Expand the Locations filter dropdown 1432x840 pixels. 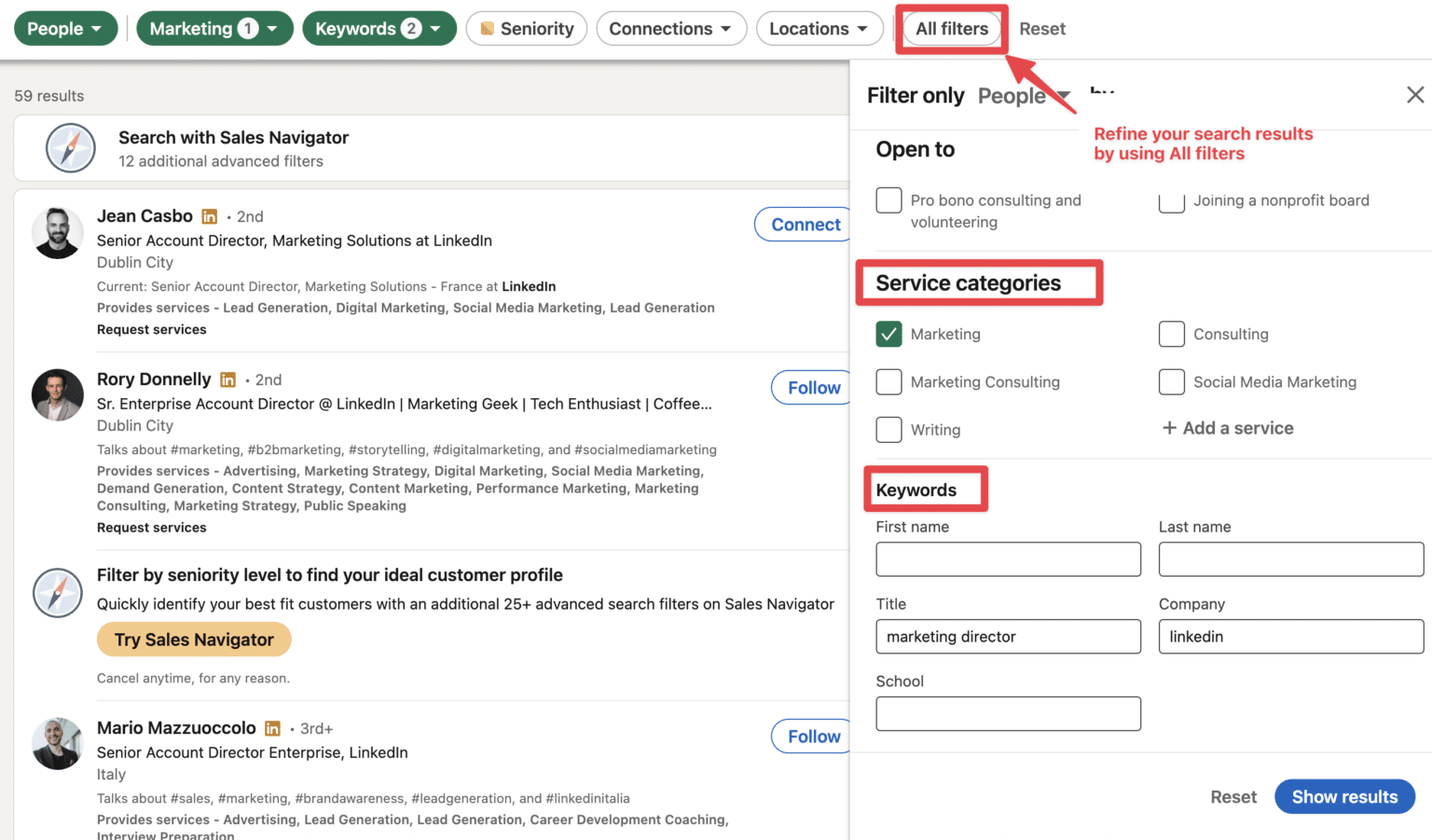click(x=819, y=28)
